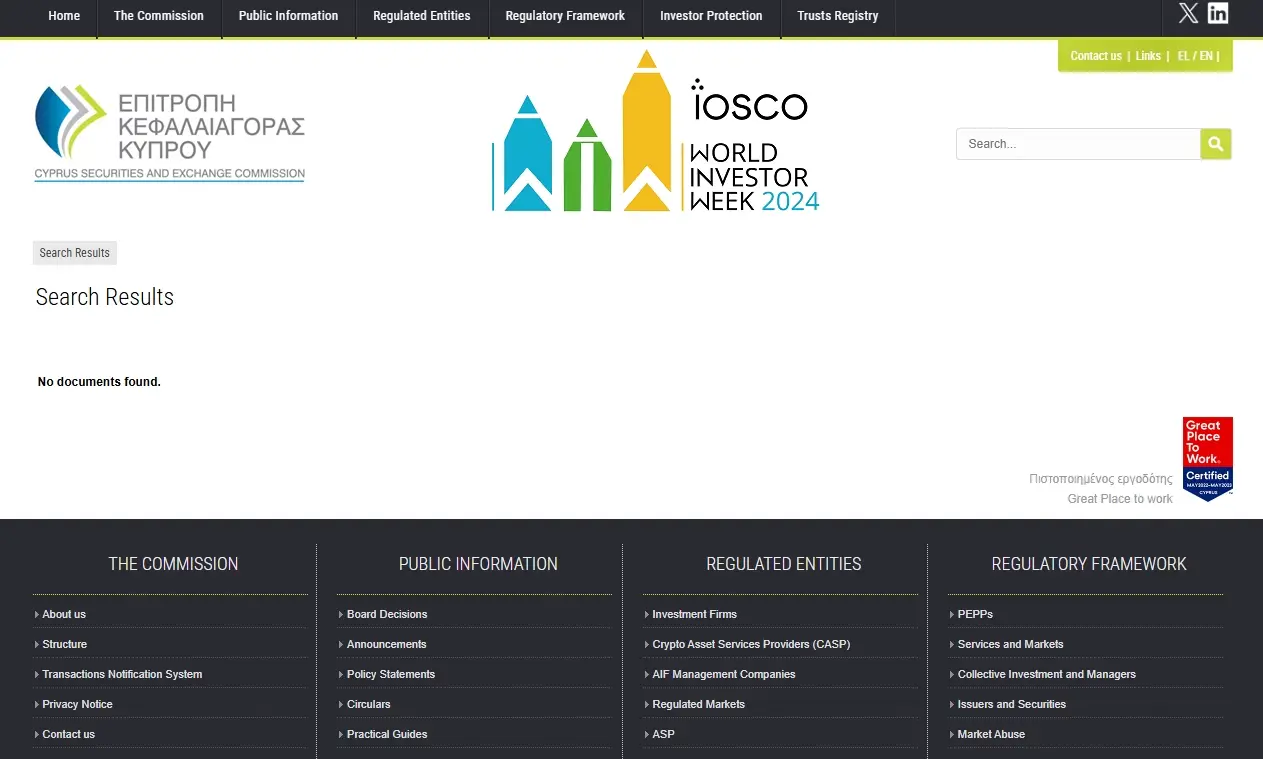Viewport: 1263px width, 759px height.
Task: Open the Investor Protection menu
Action: (x=711, y=16)
